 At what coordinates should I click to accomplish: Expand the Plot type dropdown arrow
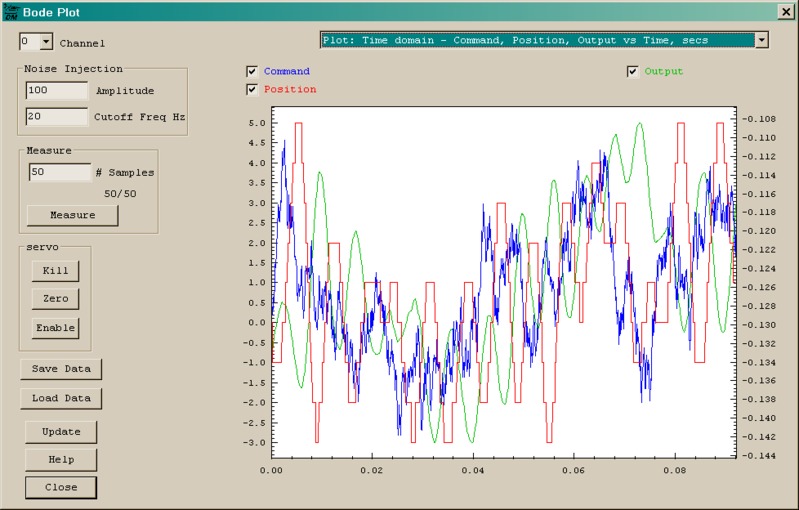[x=762, y=40]
